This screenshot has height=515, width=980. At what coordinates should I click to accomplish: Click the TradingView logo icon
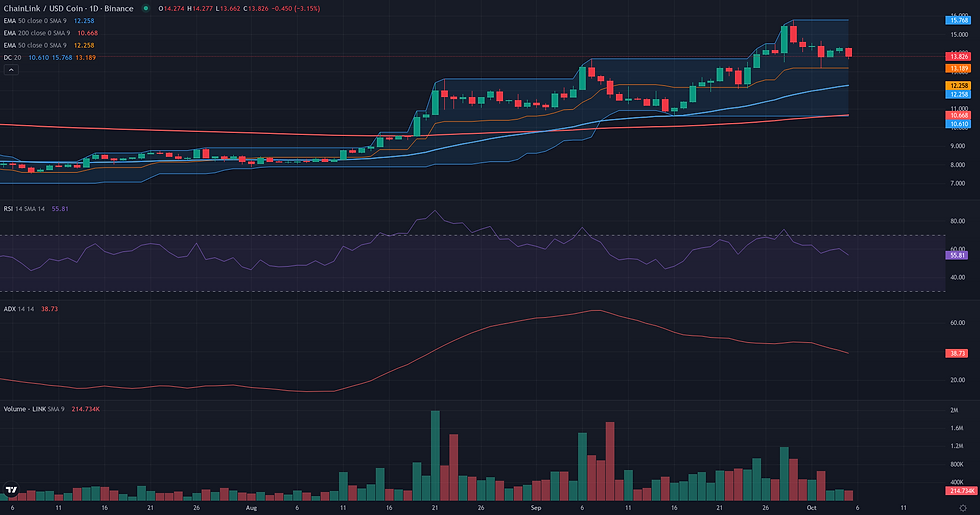click(10, 489)
